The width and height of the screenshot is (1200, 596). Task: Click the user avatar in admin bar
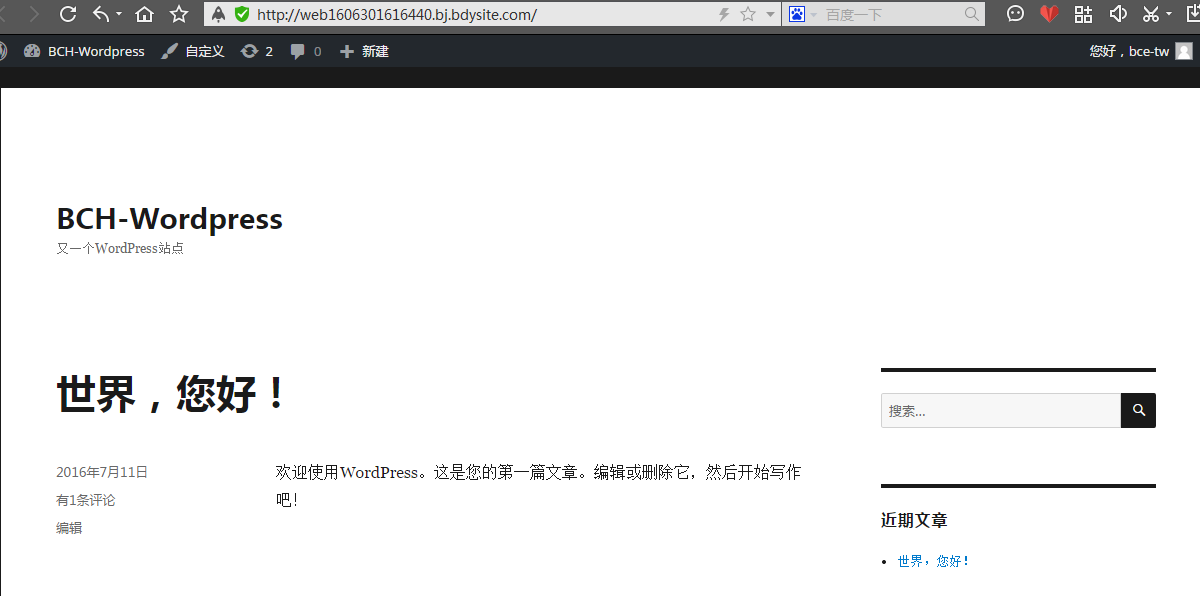[x=1184, y=51]
